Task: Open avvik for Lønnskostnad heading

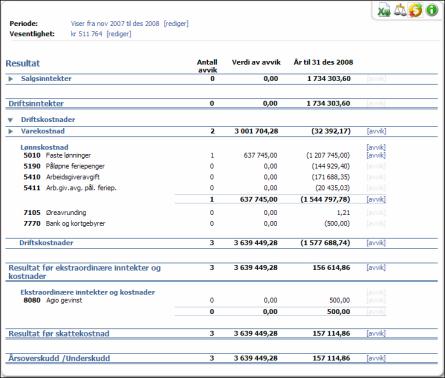Action: coord(376,147)
